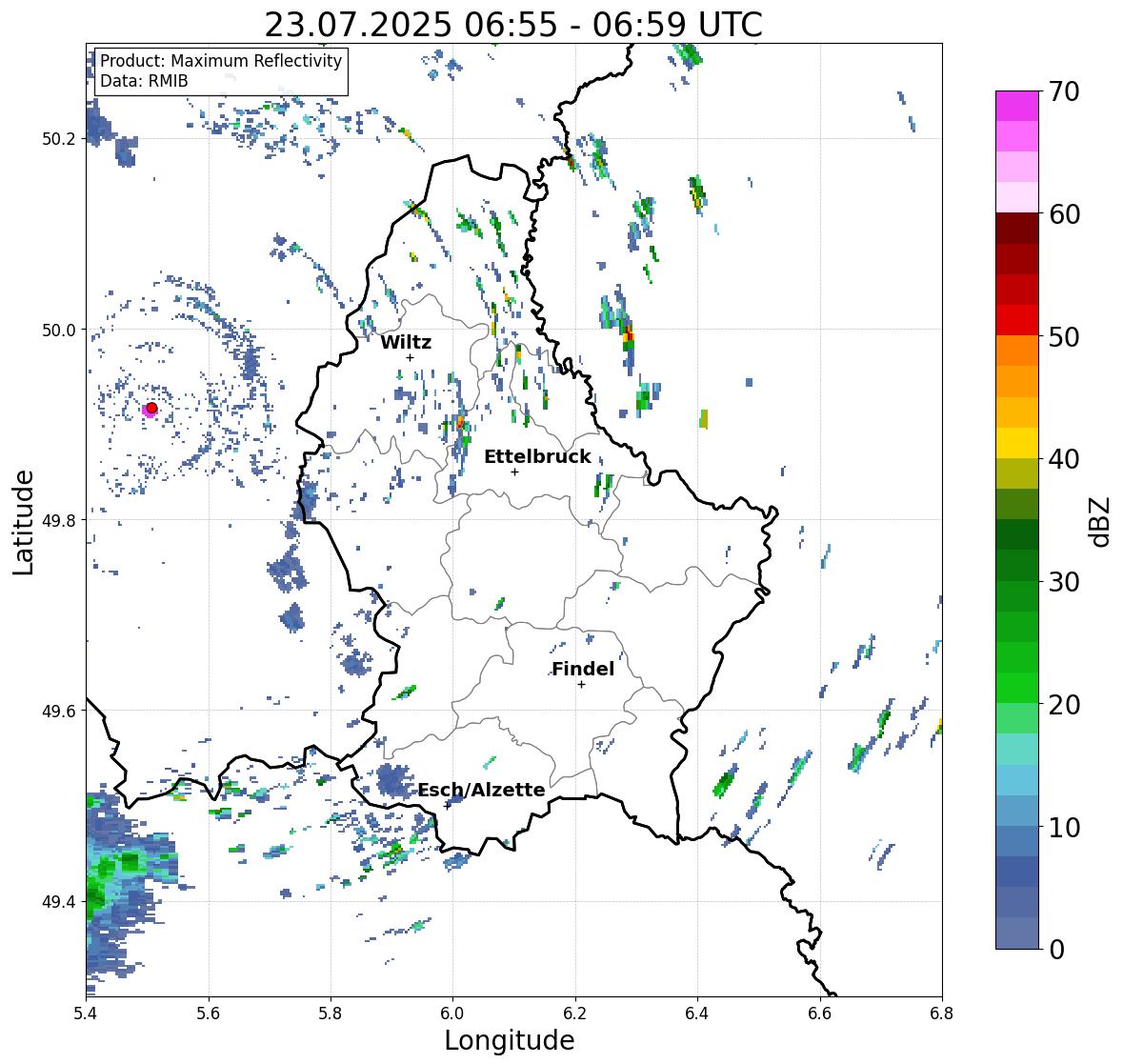Click the 50.0 latitude tick label
1123x1064 pixels.
(x=59, y=331)
